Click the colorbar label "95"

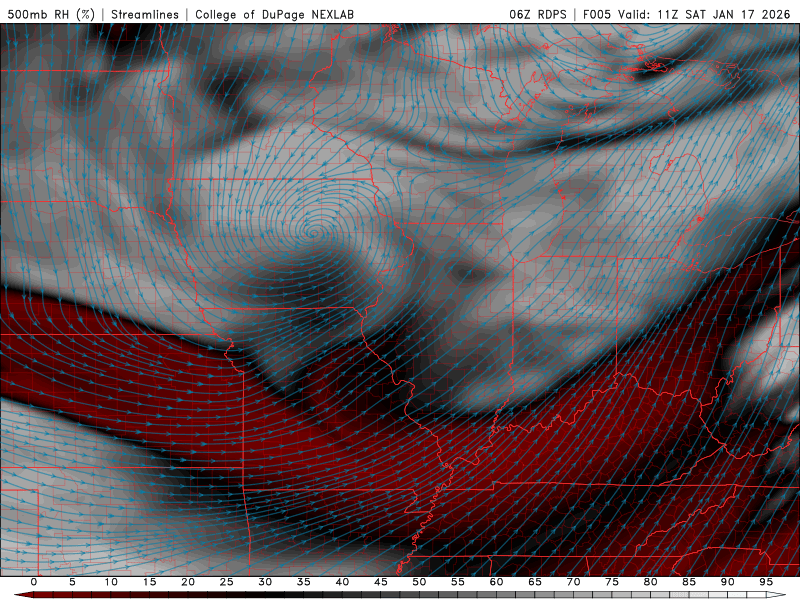pyautogui.click(x=766, y=582)
